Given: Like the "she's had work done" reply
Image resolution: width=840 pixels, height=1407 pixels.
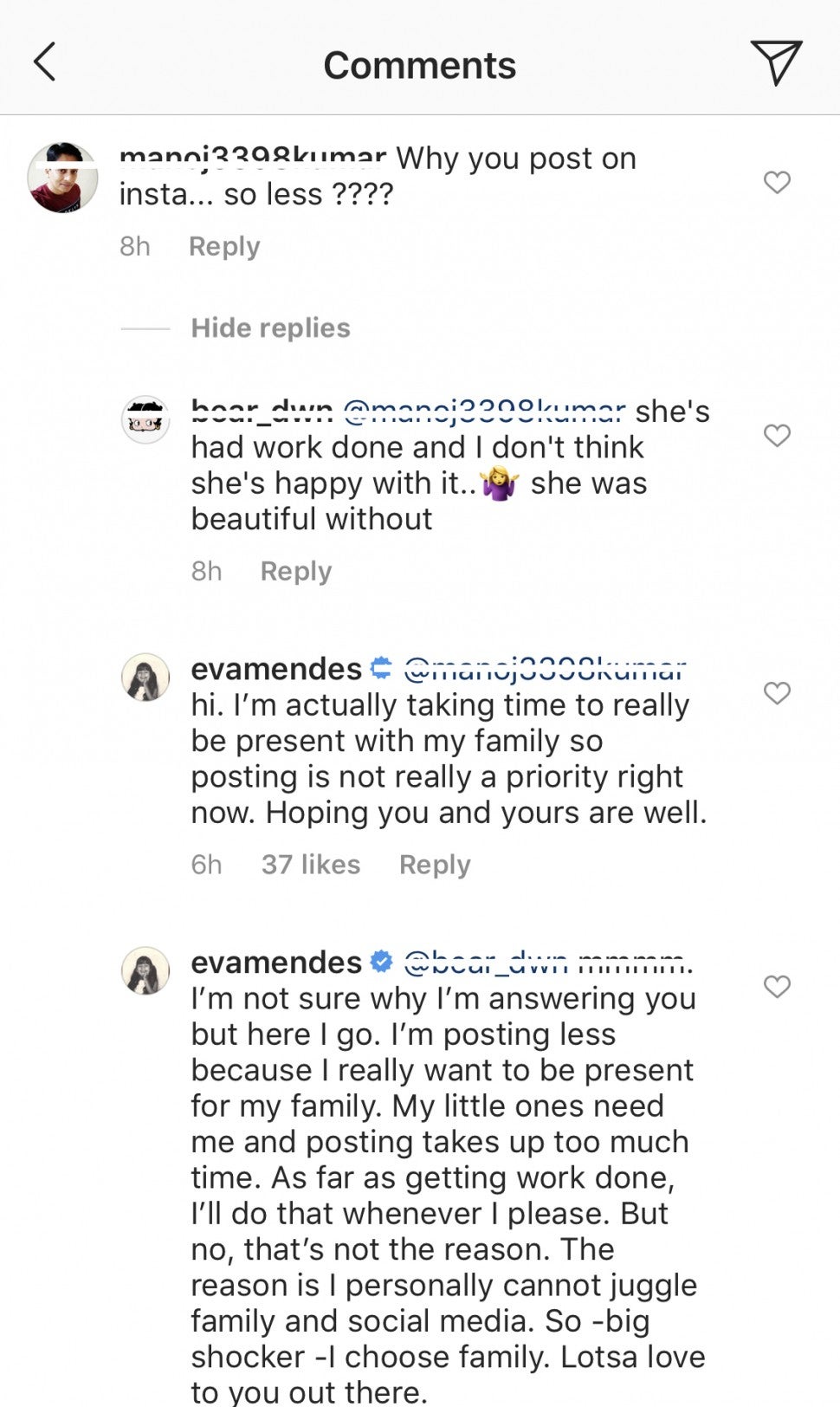Looking at the screenshot, I should 777,435.
